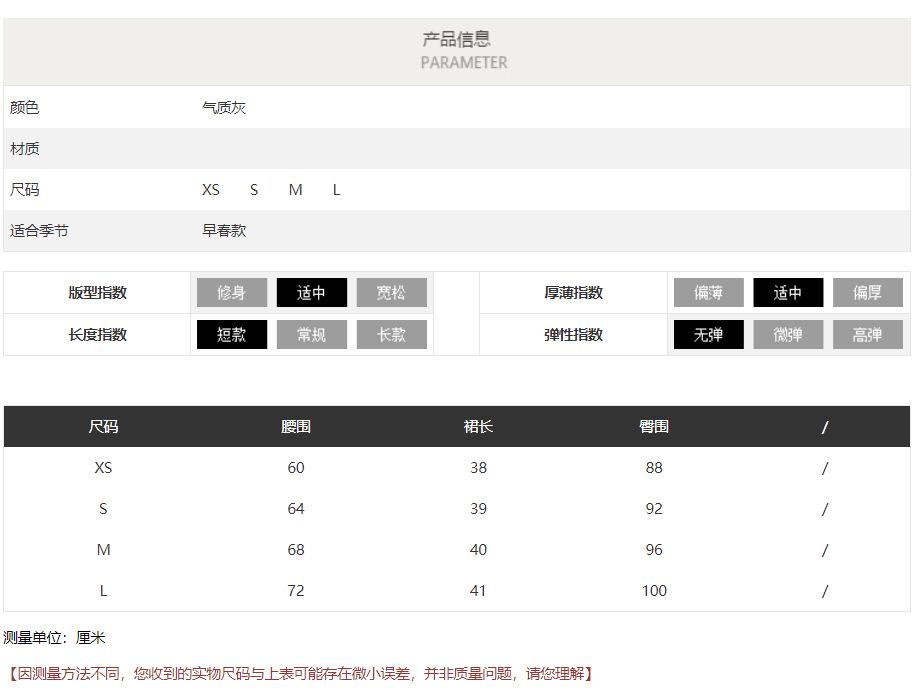Click the 早春款 season value
This screenshot has width=915, height=693.
click(x=224, y=231)
